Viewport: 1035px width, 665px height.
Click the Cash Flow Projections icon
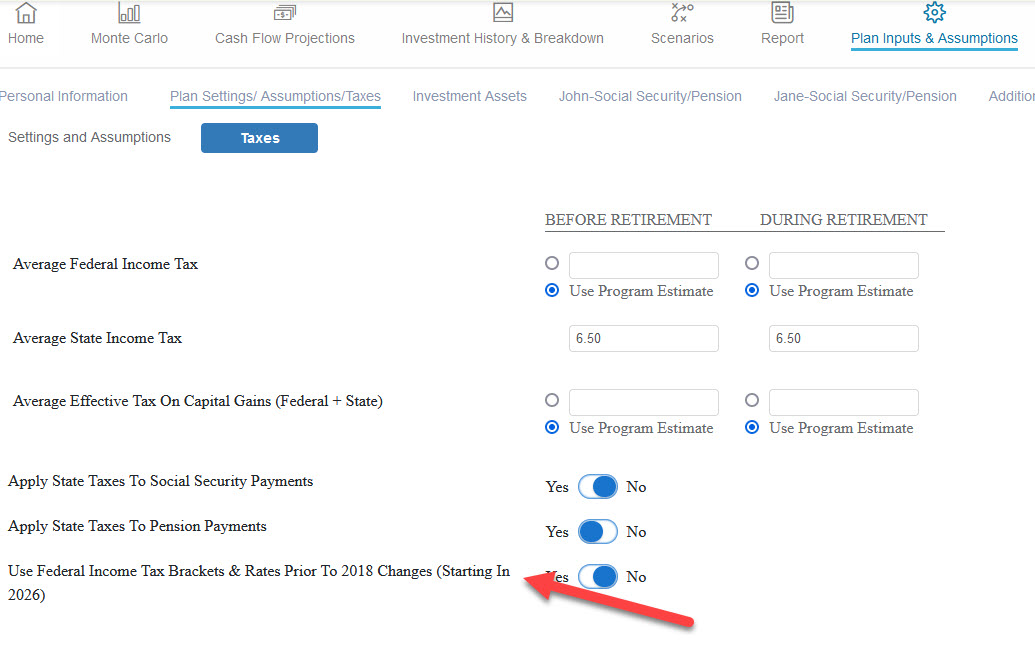[285, 13]
